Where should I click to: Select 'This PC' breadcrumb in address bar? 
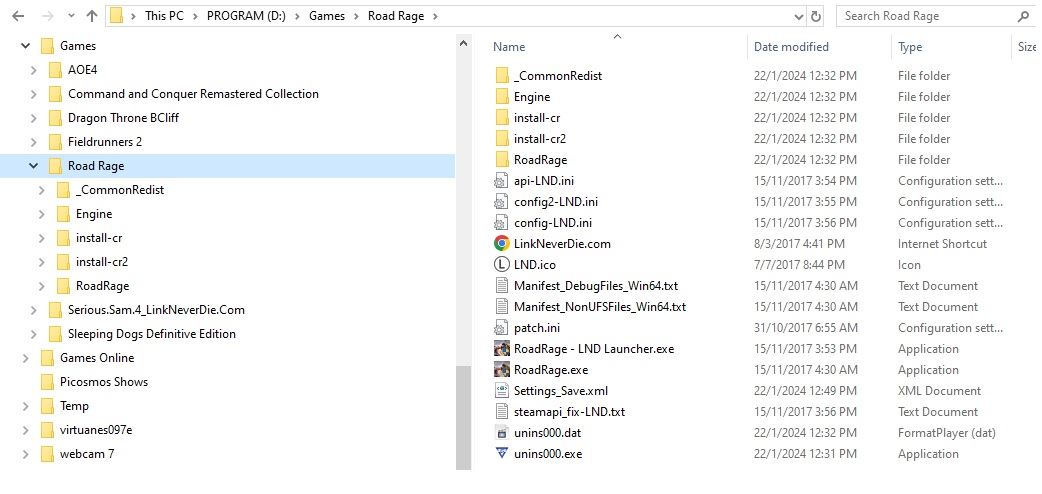point(164,16)
